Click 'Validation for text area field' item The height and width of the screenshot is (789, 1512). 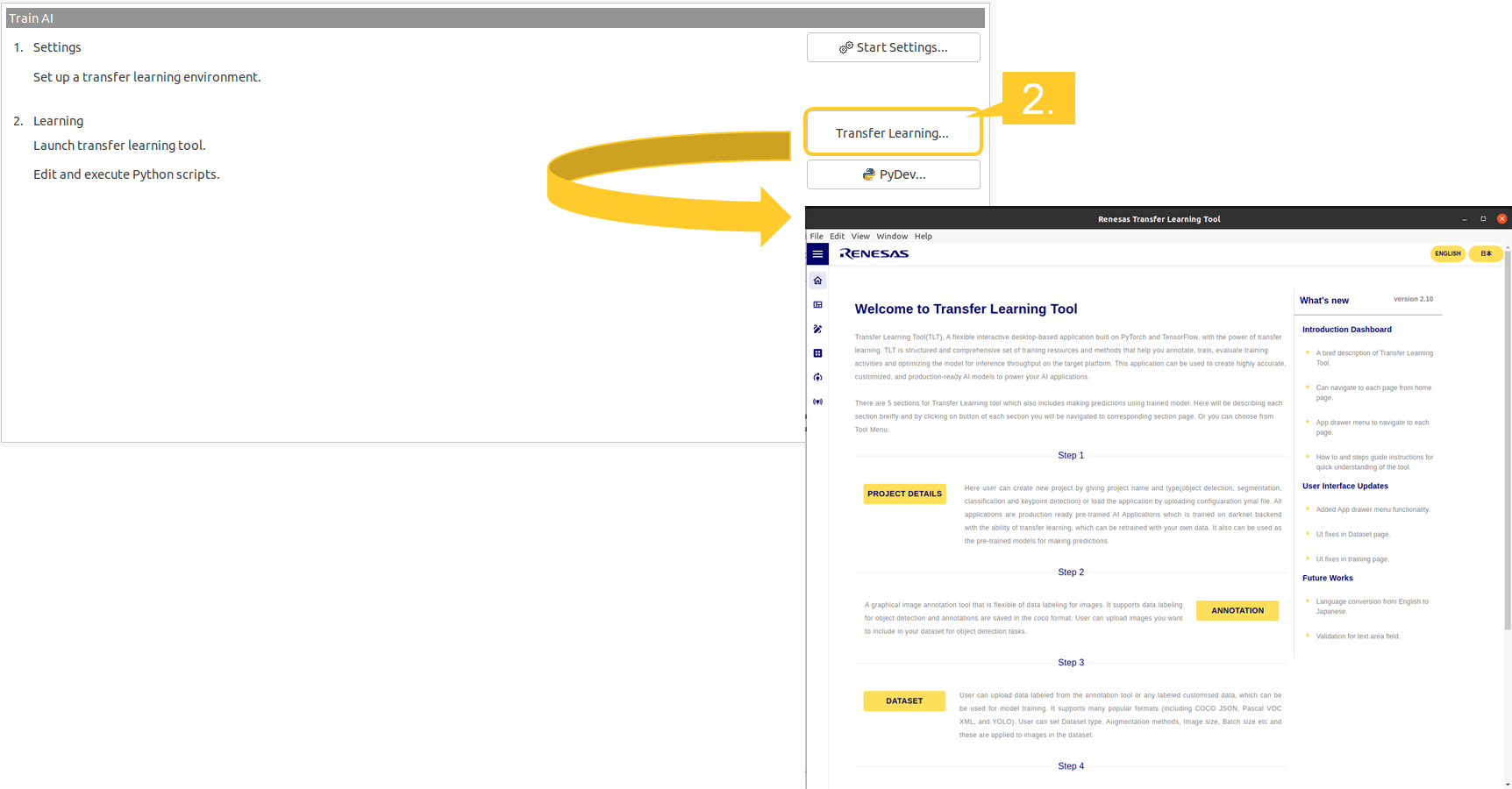coord(1358,636)
